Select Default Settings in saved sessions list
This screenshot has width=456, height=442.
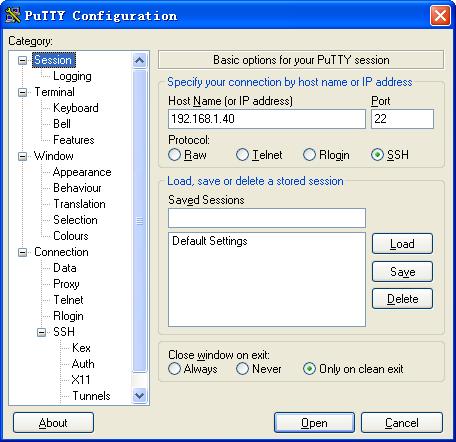[210, 241]
